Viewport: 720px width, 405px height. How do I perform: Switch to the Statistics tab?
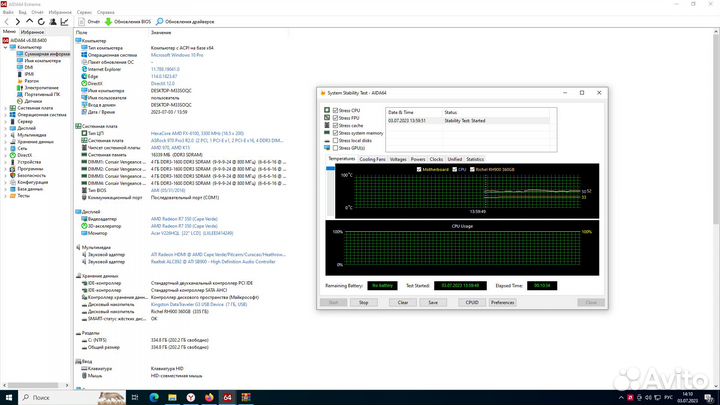click(x=475, y=159)
